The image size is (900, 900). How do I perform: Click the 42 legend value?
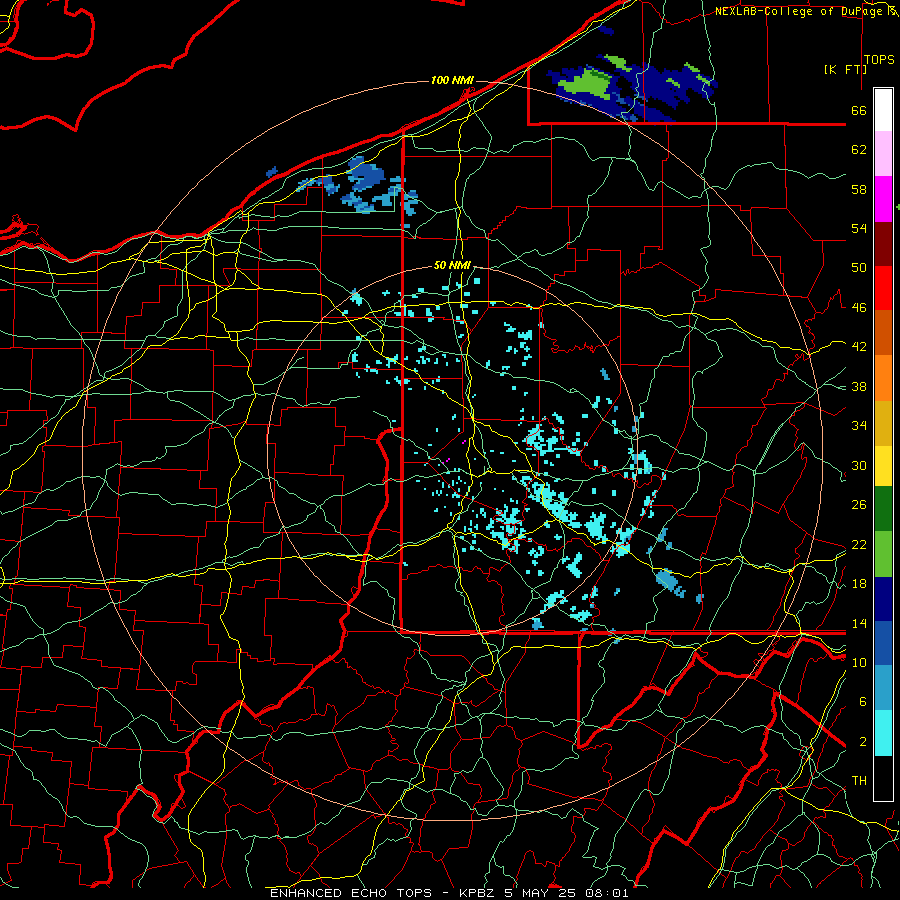859,346
